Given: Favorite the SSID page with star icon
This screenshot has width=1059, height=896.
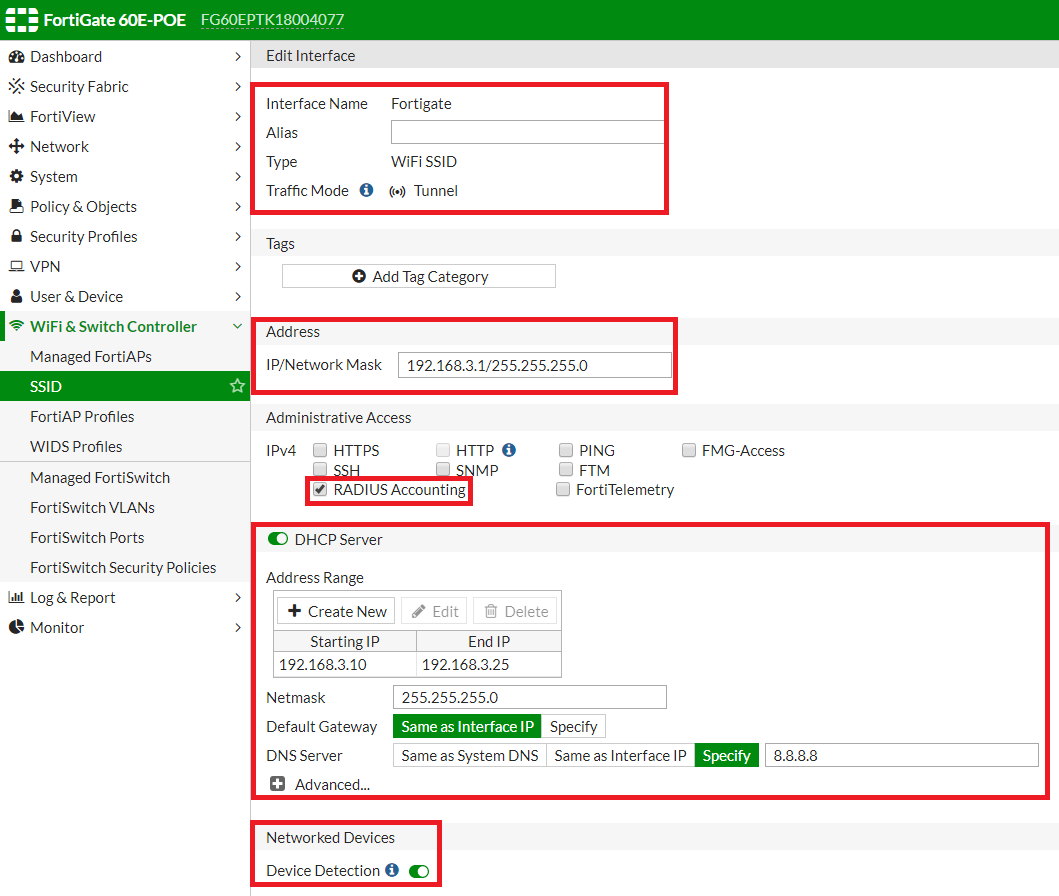Looking at the screenshot, I should coord(237,386).
